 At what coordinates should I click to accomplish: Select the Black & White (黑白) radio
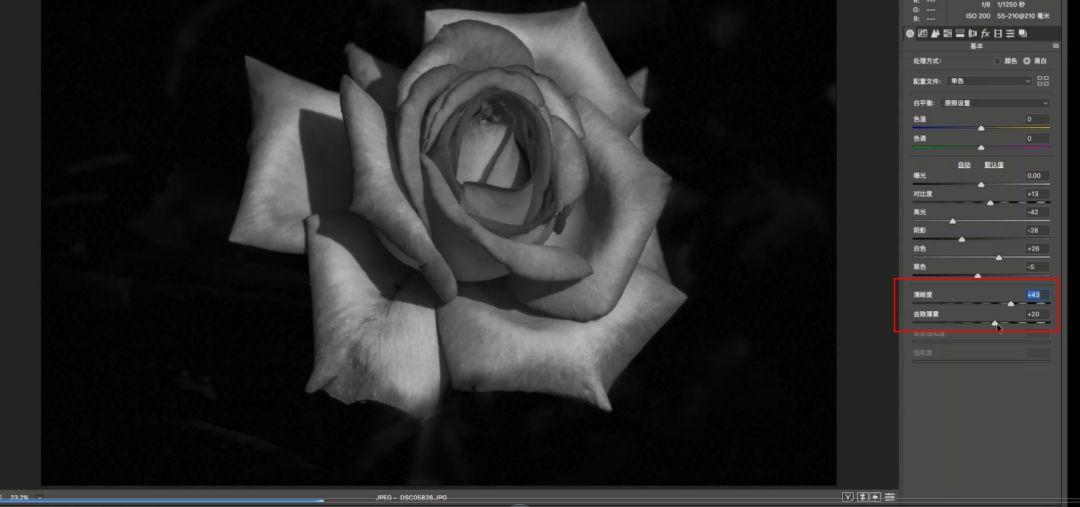1027,61
